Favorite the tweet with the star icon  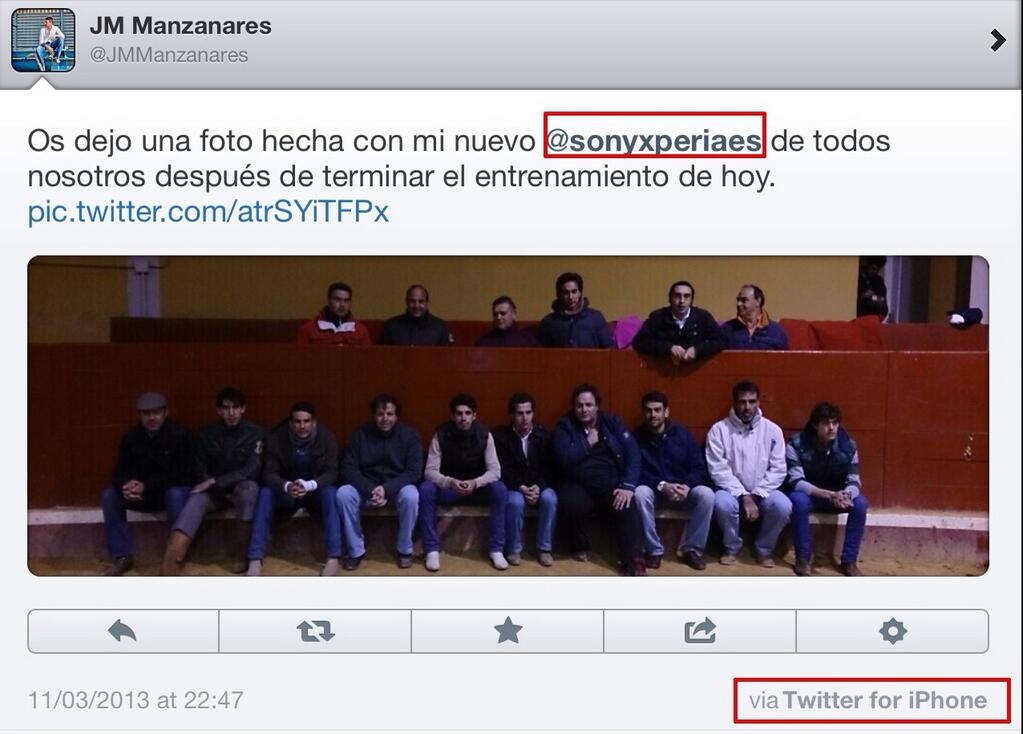point(508,631)
